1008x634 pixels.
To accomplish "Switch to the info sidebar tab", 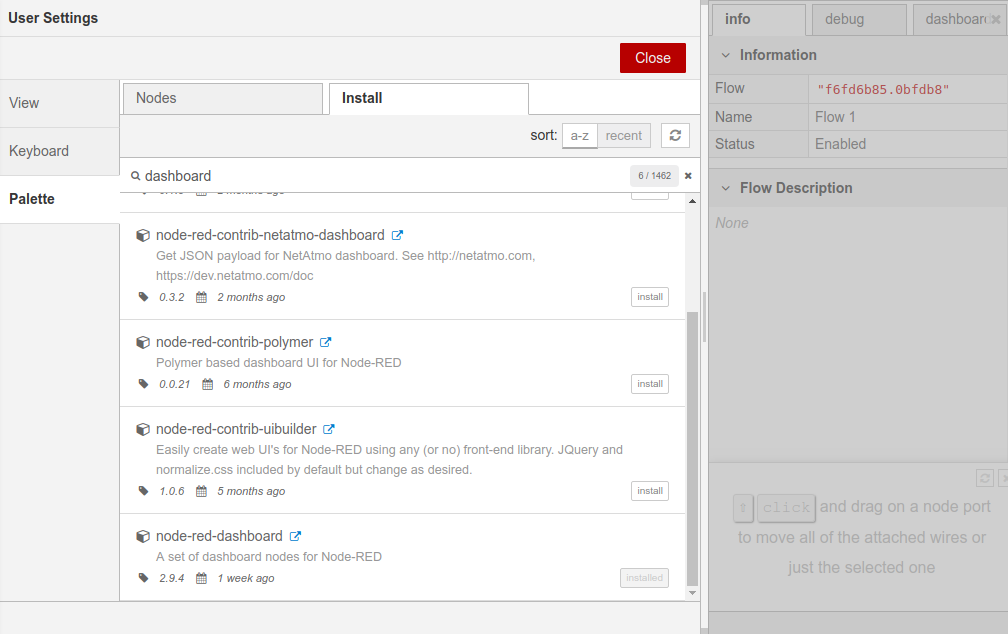I will pyautogui.click(x=759, y=19).
